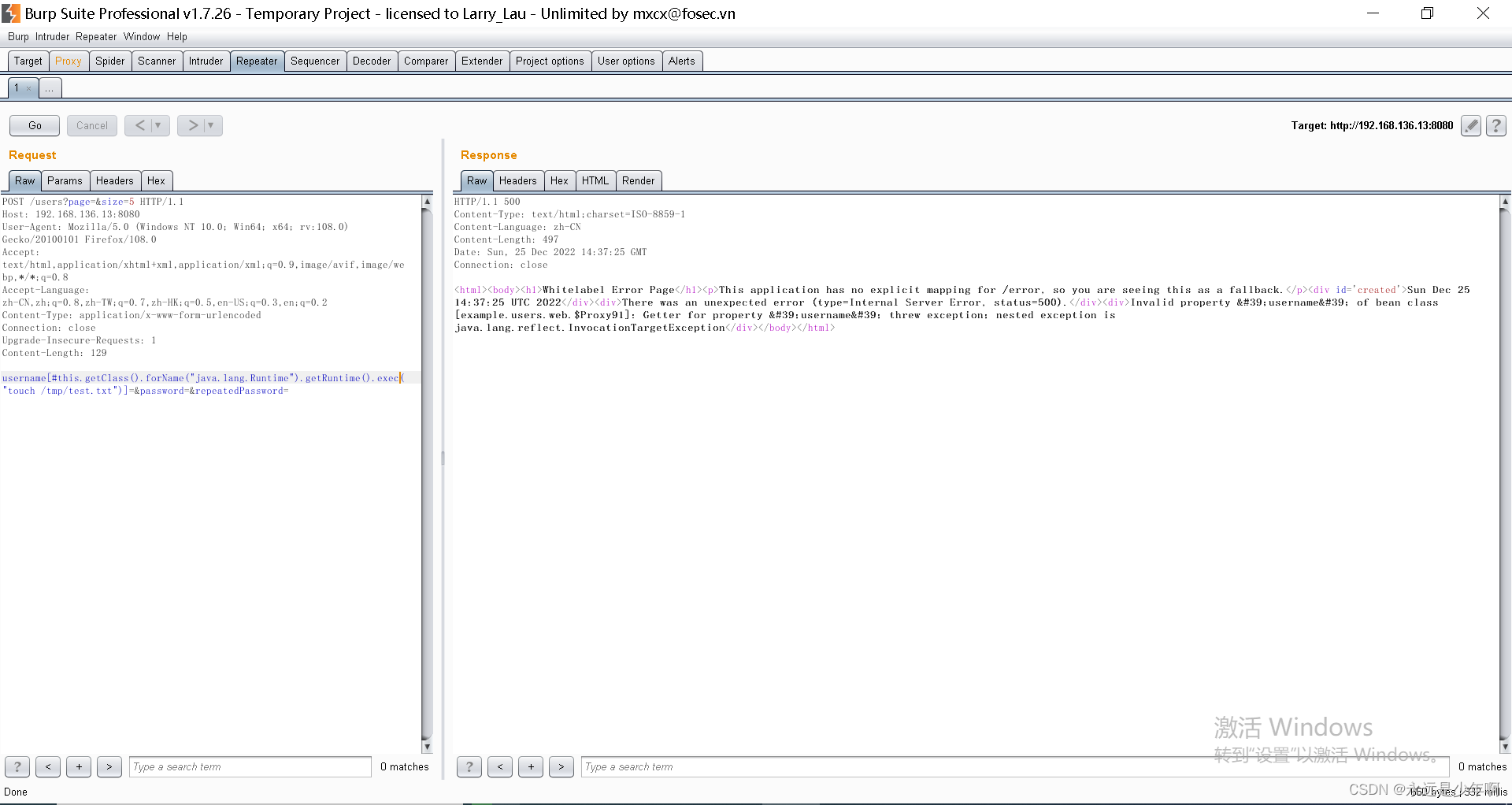The image size is (1512, 805).
Task: Open Repeater help question mark icon
Action: tap(1496, 126)
